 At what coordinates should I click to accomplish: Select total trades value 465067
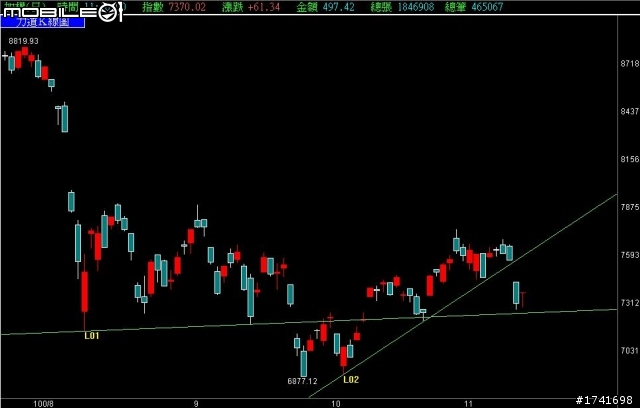tap(487, 7)
